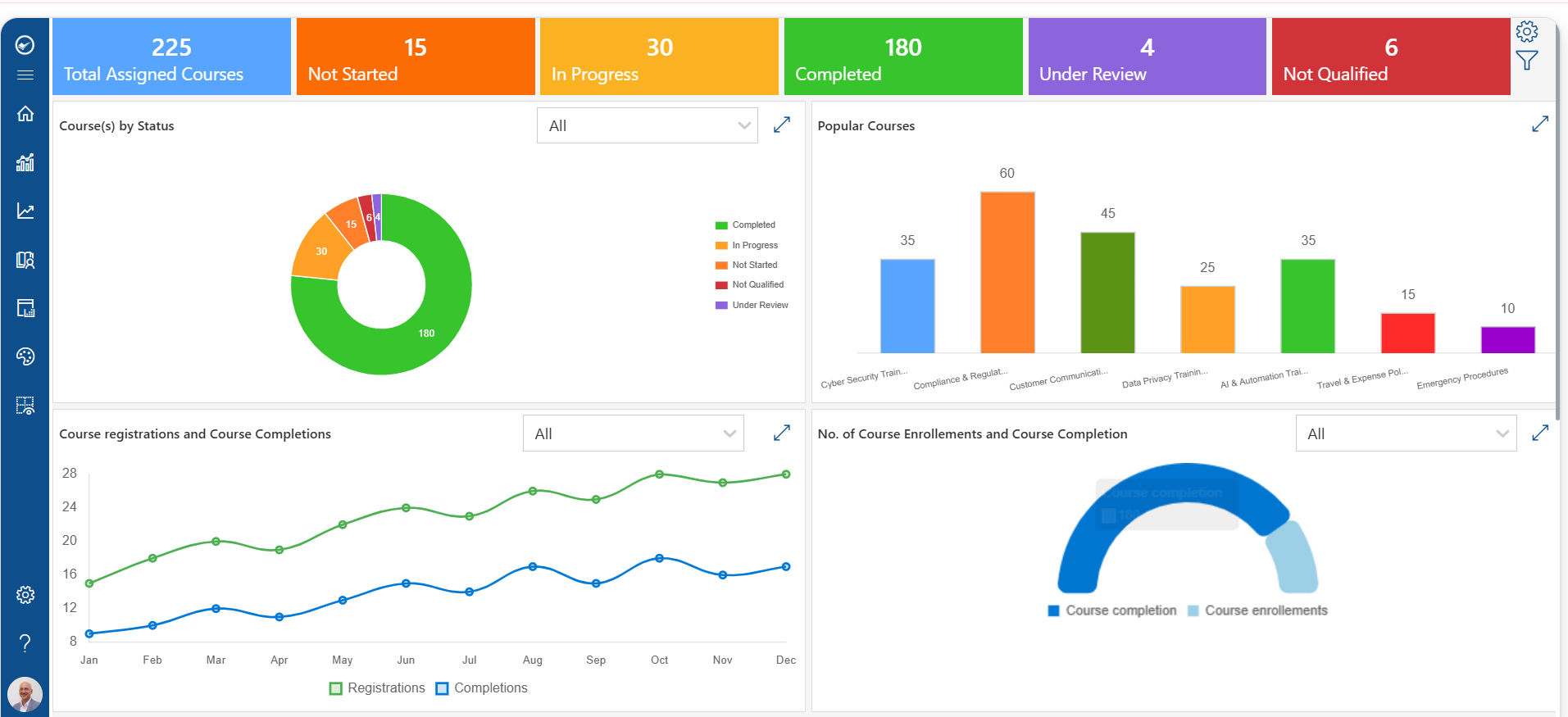Click the Dec Registrations data point

786,474
